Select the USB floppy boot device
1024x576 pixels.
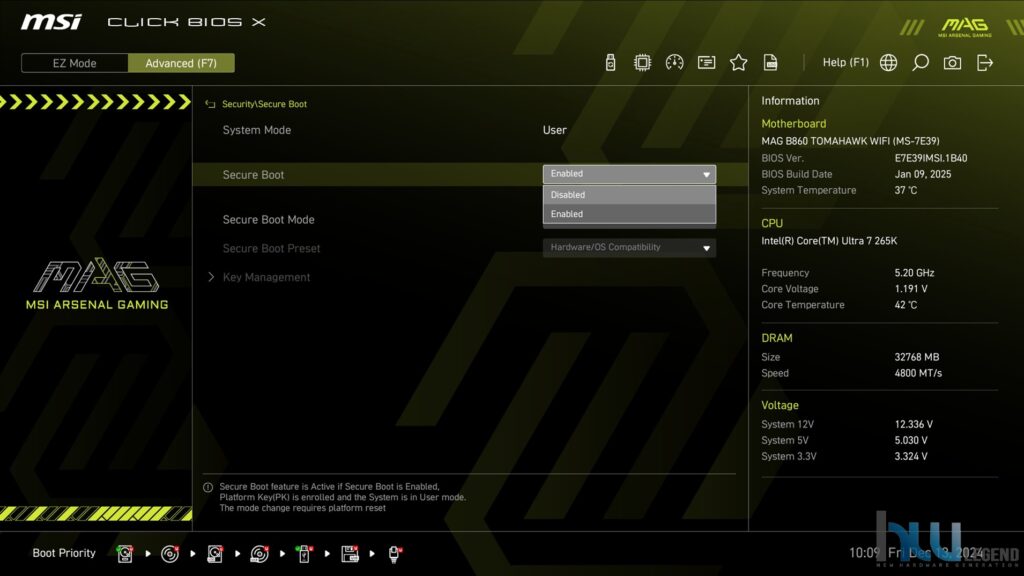tap(349, 554)
